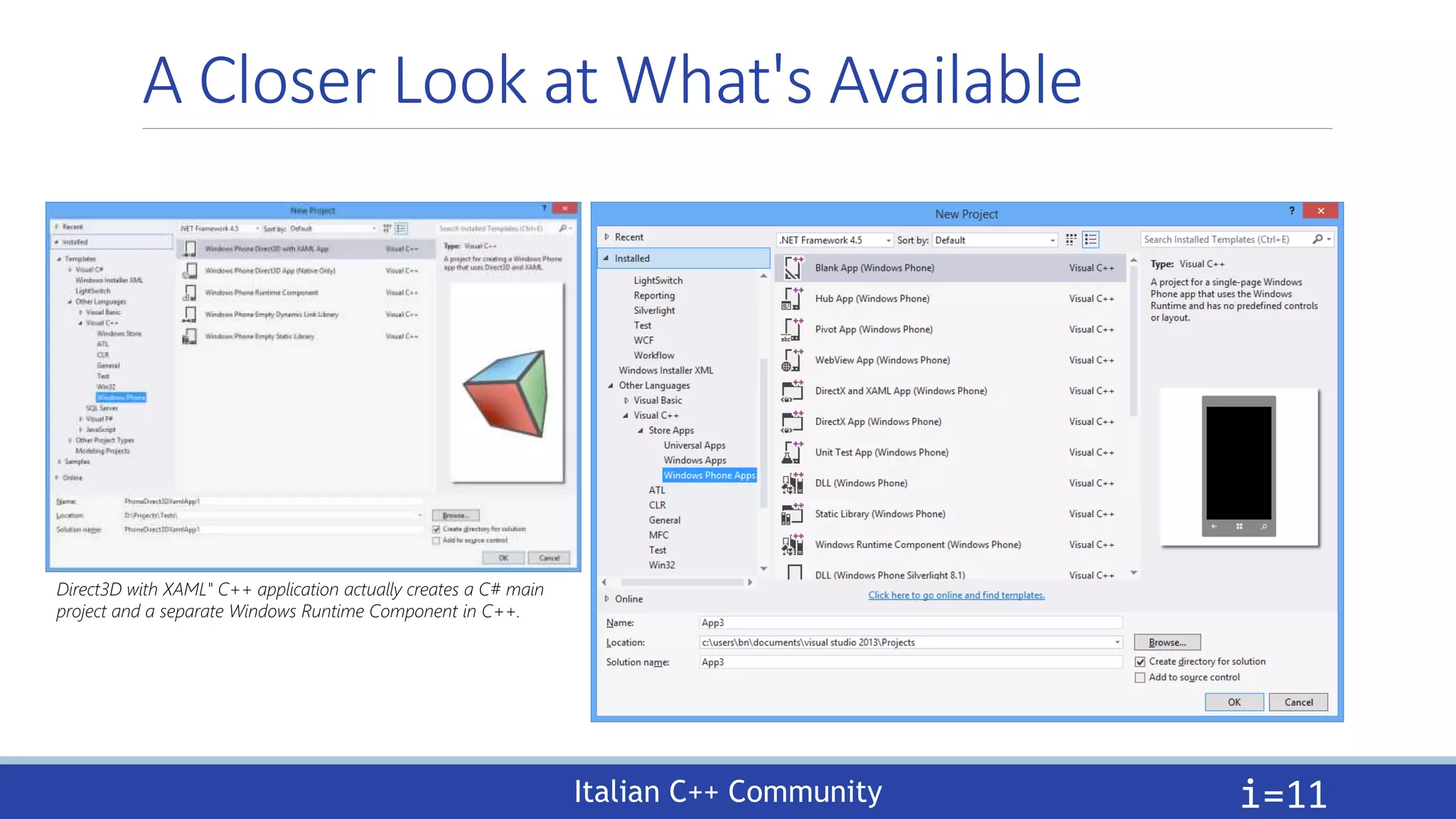Expand the Visual Basic tree node
Viewport: 1456px width, 819px height.
(x=626, y=400)
